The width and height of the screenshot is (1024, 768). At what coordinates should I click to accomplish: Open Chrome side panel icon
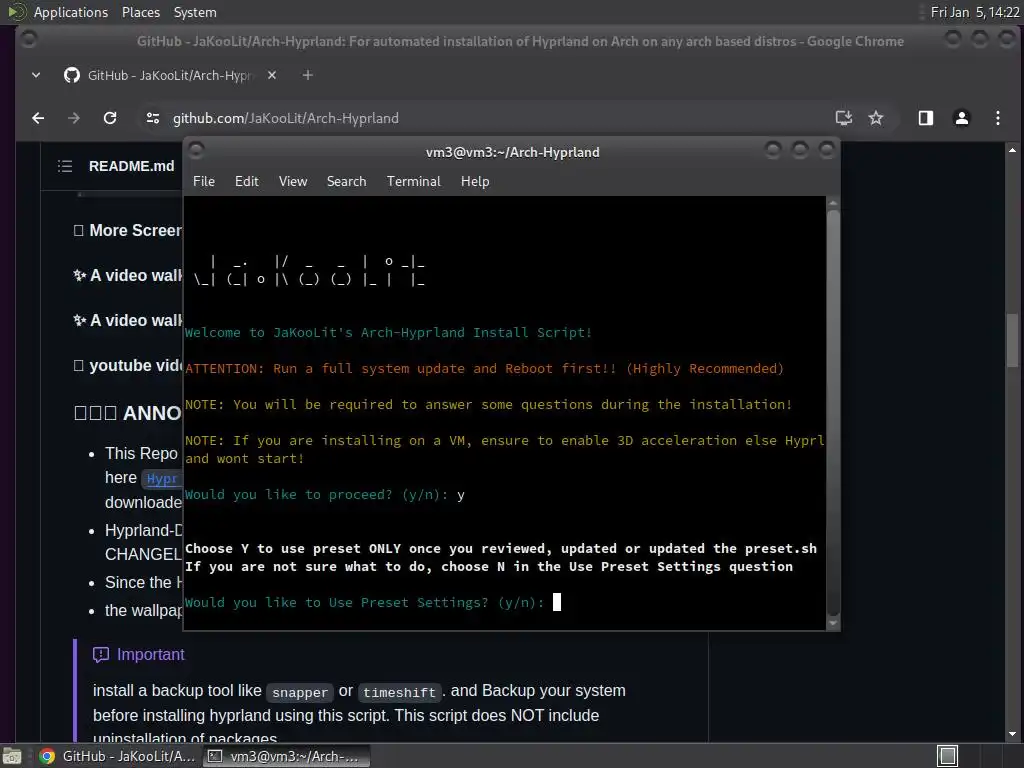[925, 118]
